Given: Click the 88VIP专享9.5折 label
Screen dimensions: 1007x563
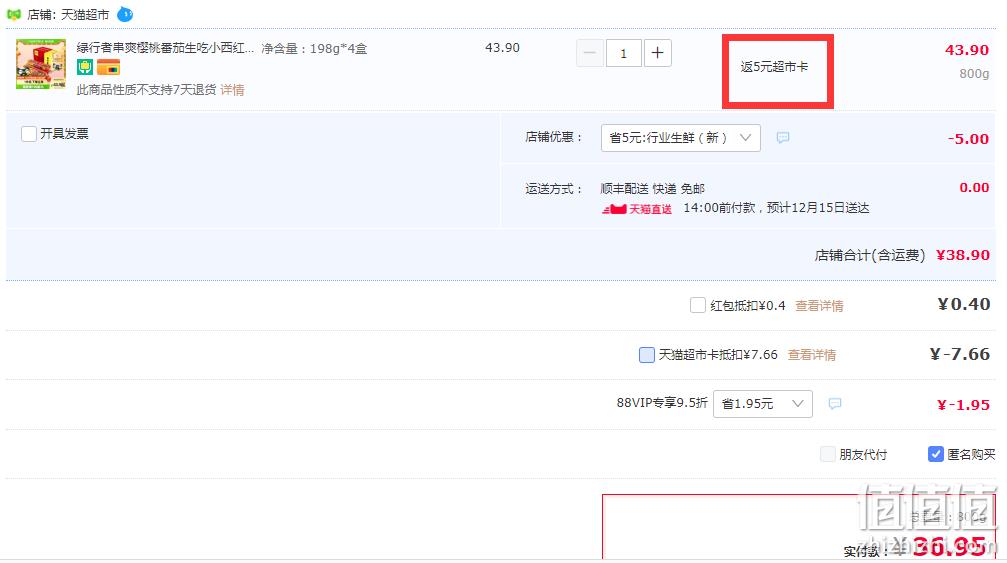Looking at the screenshot, I should pos(661,403).
